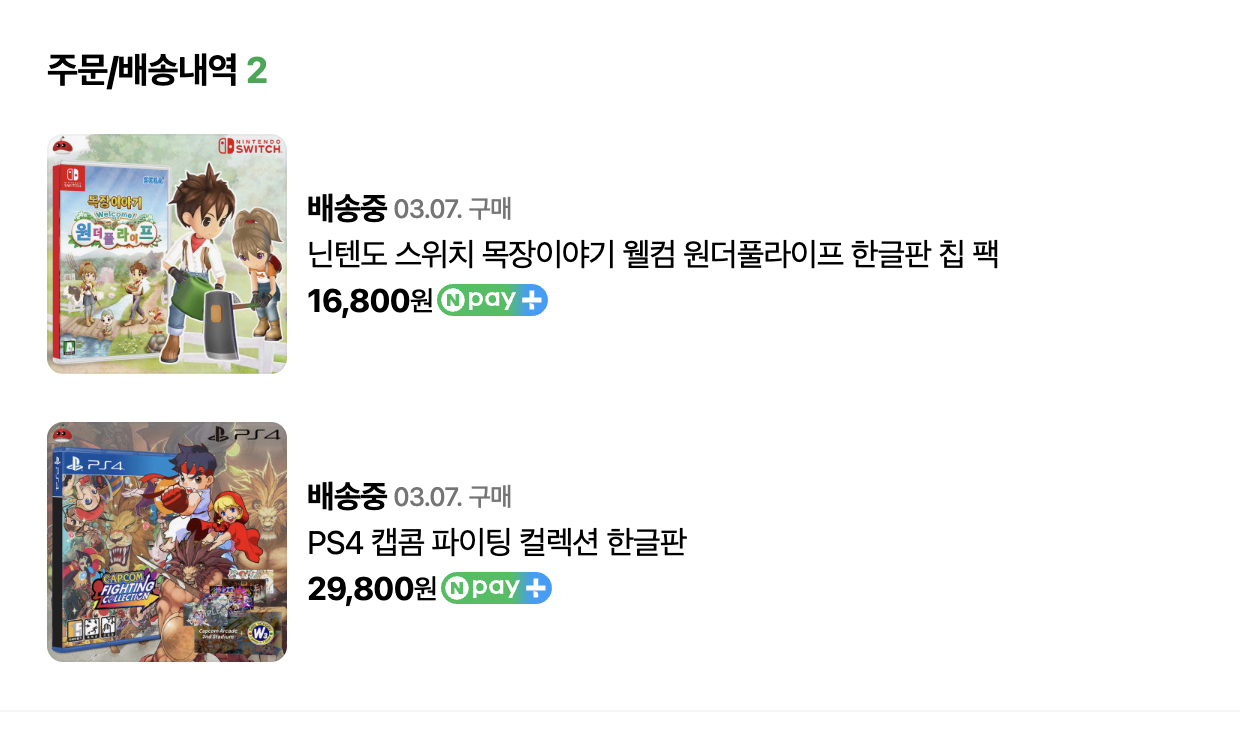The image size is (1240, 744).
Task: Click the red mascot icon on the PS4 game thumbnail
Action: 61,433
